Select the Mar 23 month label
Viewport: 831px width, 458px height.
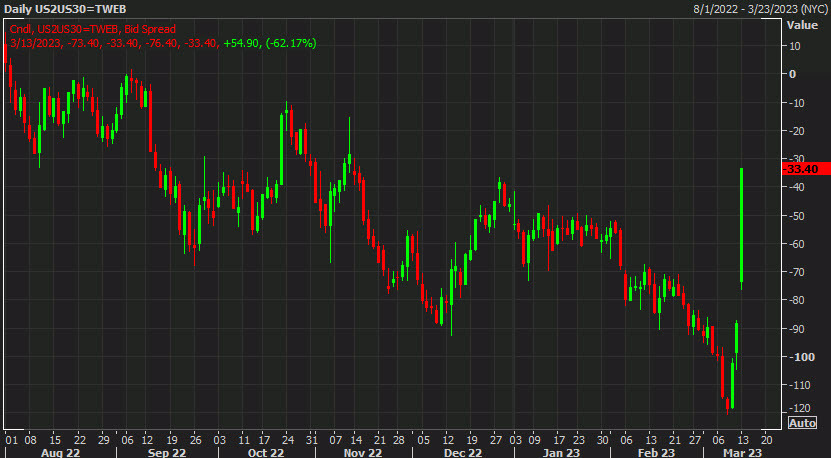coord(735,451)
